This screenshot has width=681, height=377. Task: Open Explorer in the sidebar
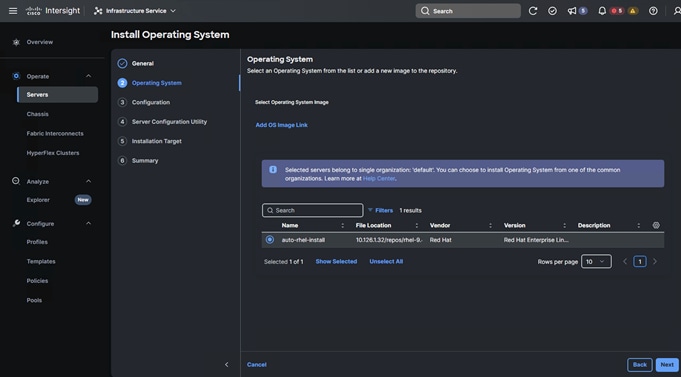(38, 200)
